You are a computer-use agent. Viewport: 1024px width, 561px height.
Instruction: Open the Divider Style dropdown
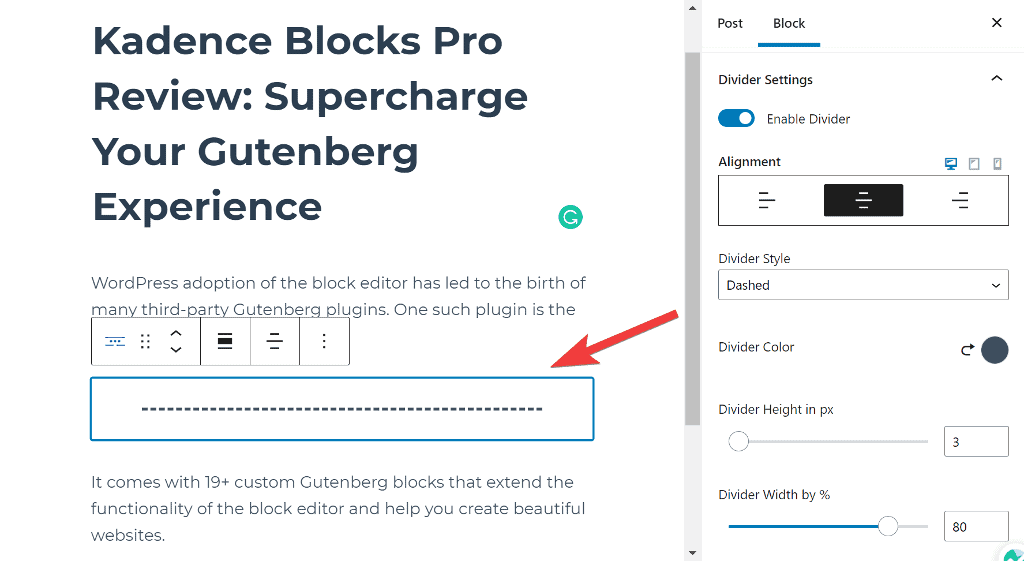tap(863, 285)
